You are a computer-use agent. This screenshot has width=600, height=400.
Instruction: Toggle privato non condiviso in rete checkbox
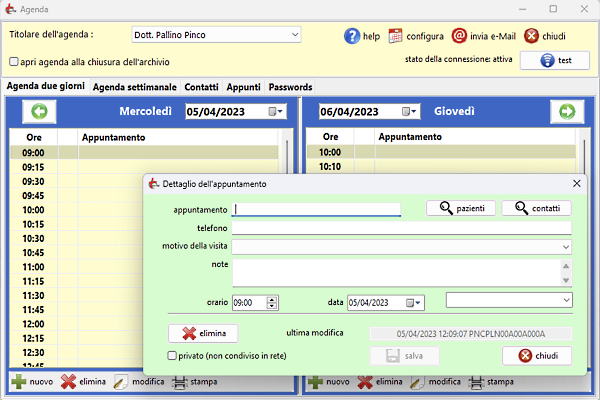(x=173, y=355)
